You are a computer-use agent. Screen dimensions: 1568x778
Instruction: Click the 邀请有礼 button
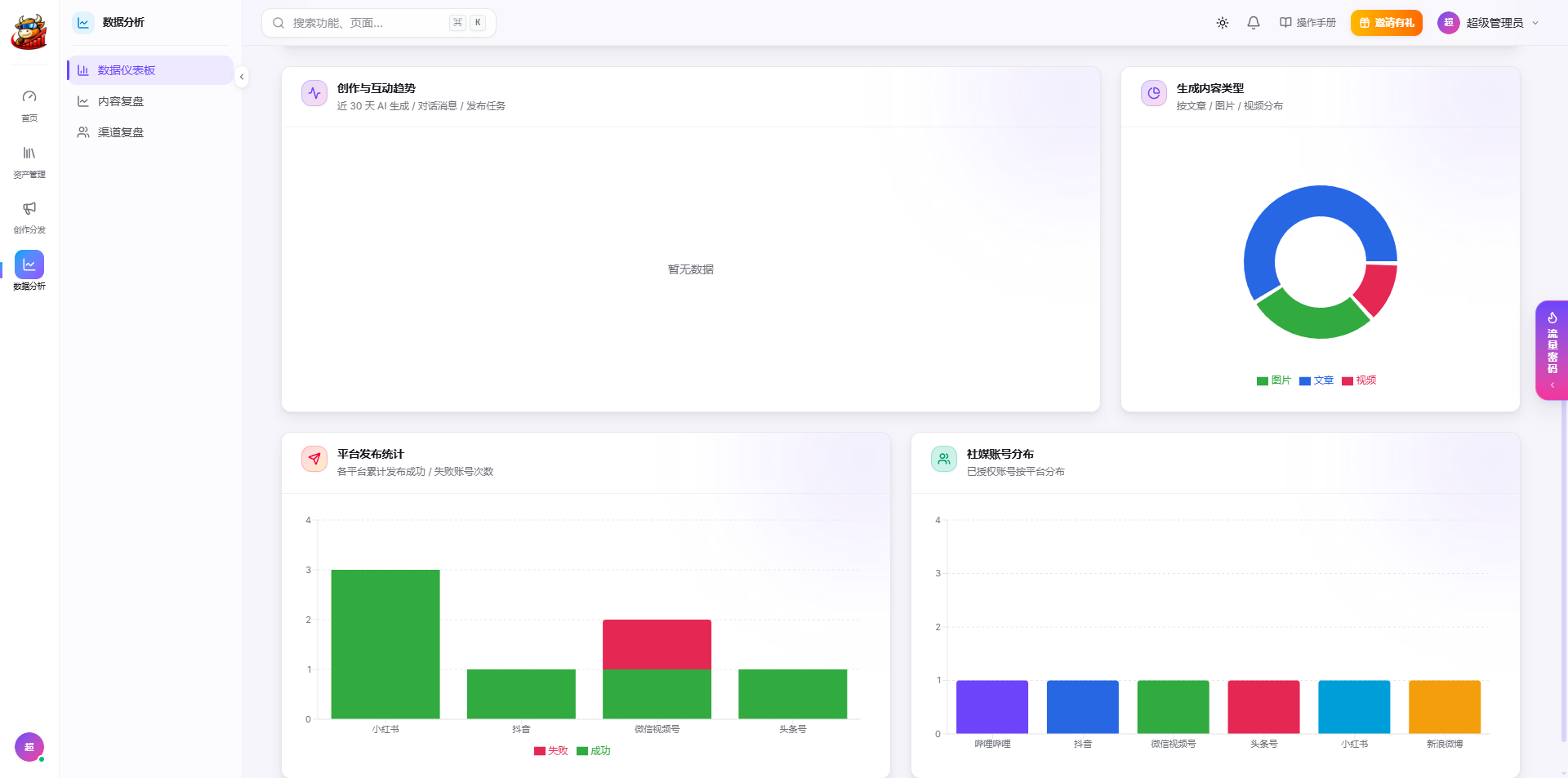pos(1386,23)
